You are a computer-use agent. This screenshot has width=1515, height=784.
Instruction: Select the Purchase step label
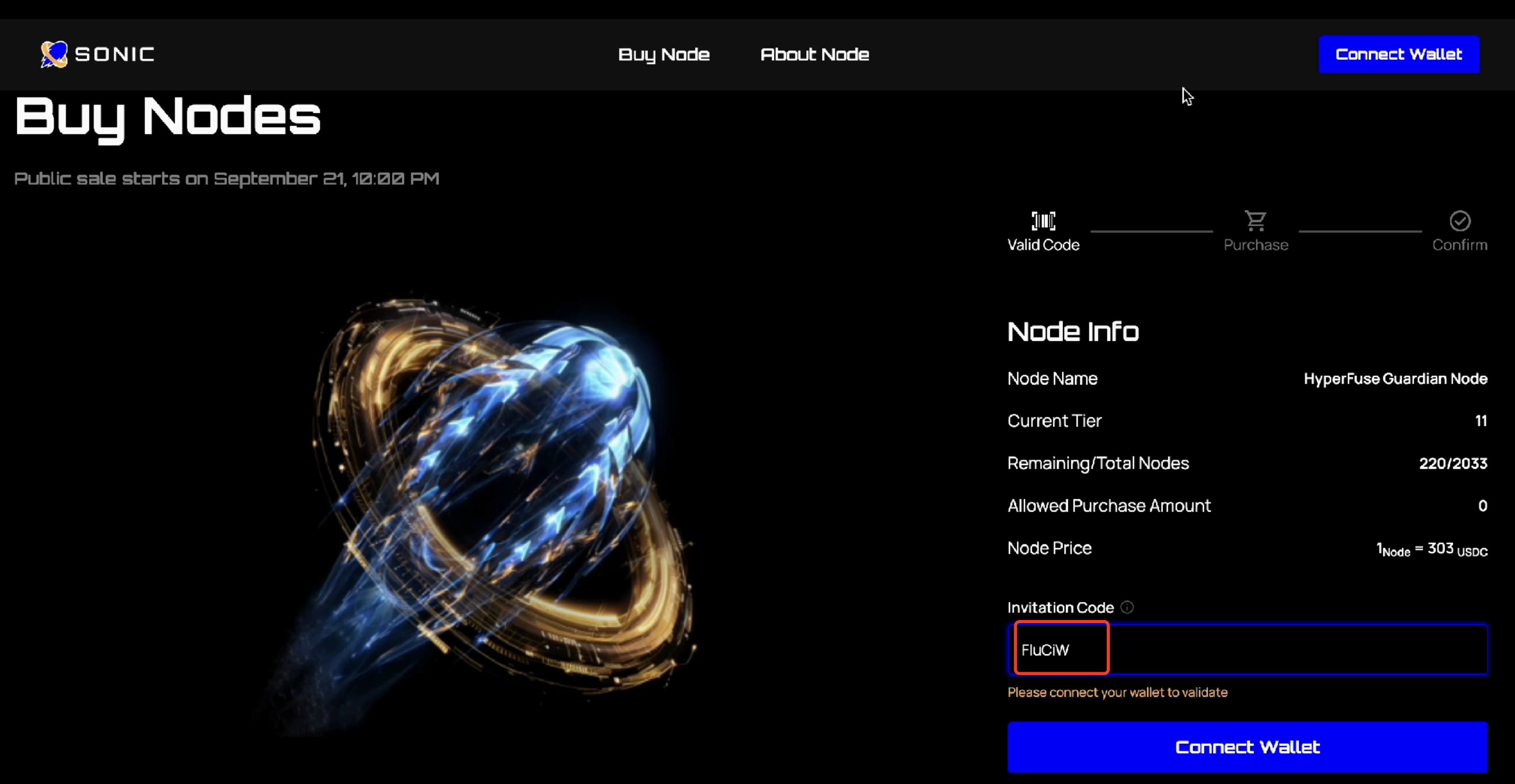pos(1256,245)
